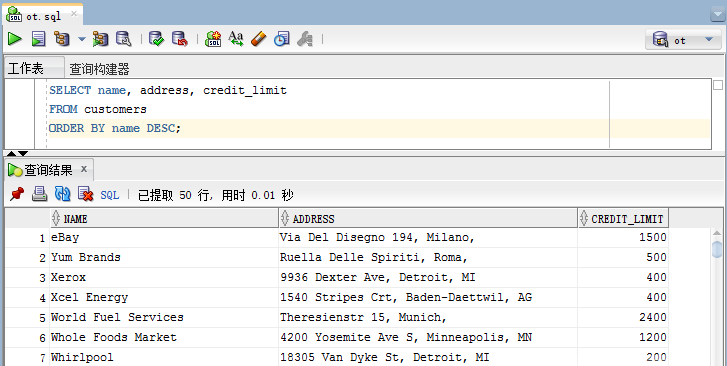
Task: Click the SQL link in results toolbar
Action: tap(110, 195)
